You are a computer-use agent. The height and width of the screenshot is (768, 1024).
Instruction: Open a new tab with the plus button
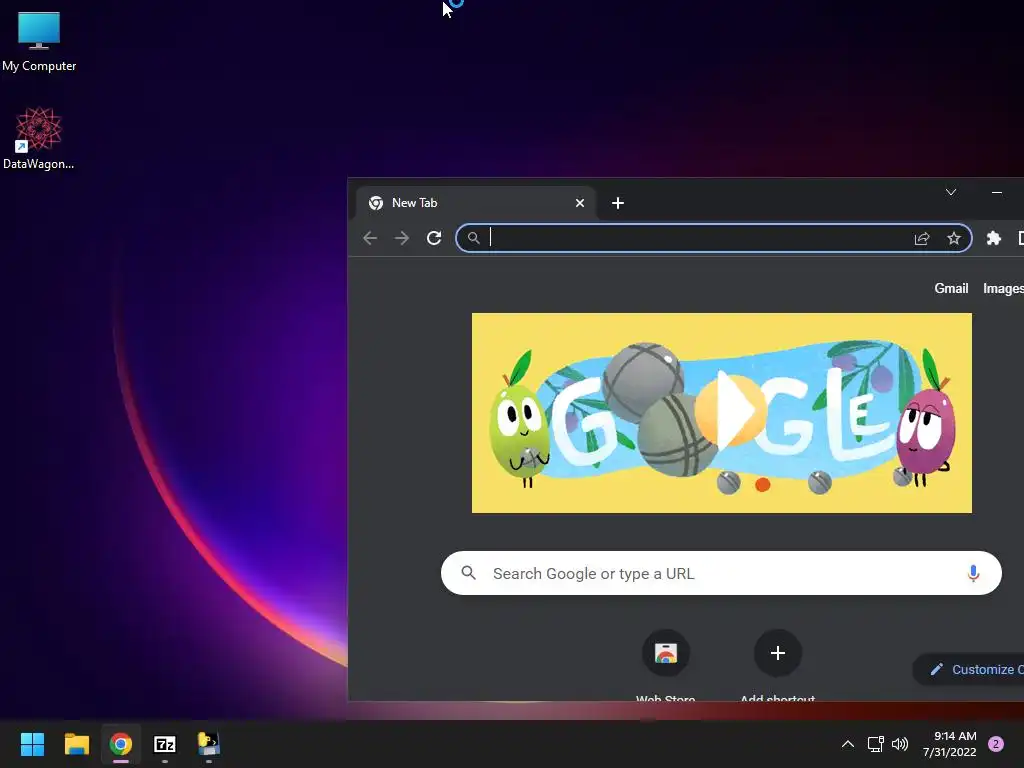click(x=618, y=203)
